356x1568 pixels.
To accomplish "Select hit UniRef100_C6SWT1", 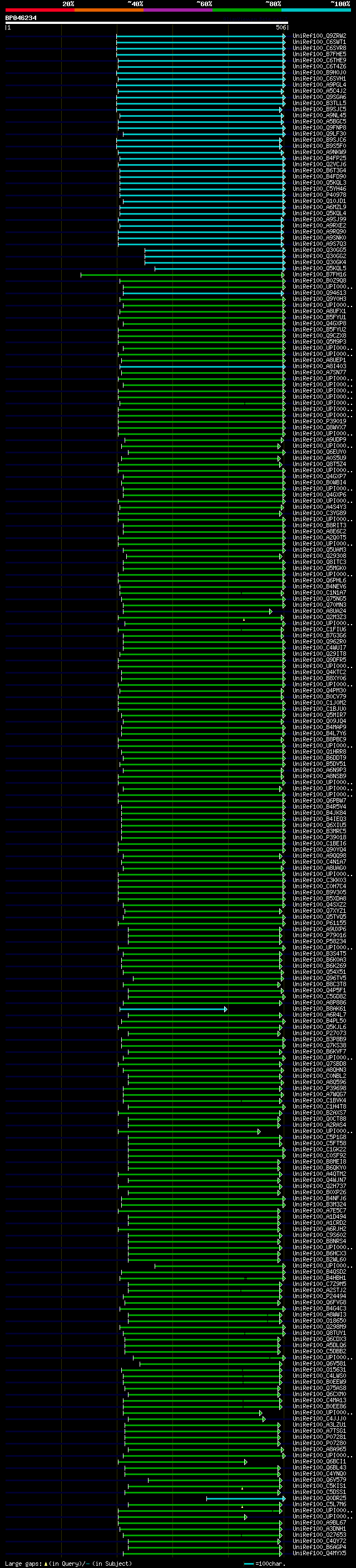I will pyautogui.click(x=319, y=42).
